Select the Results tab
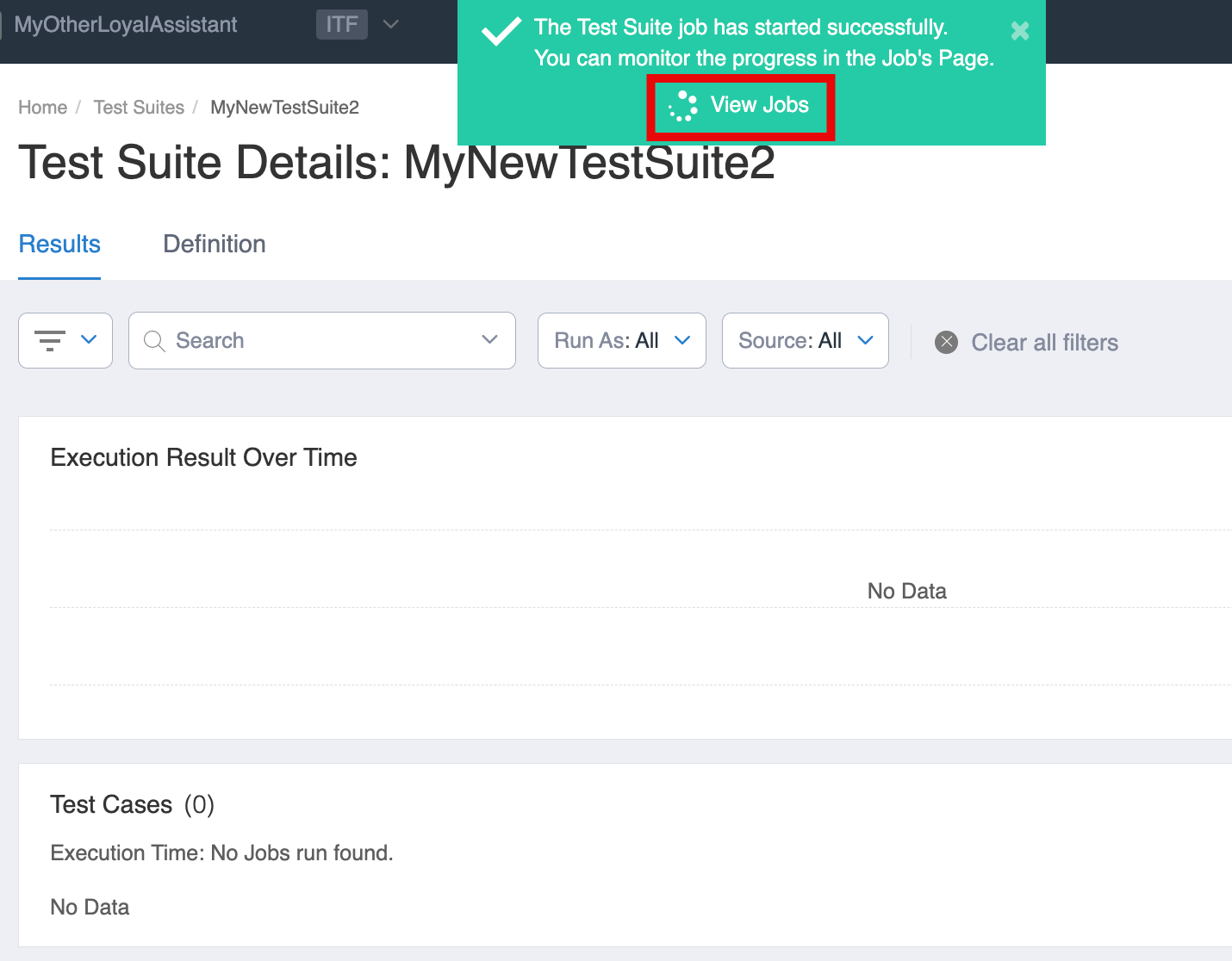The height and width of the screenshot is (961, 1232). pos(59,245)
